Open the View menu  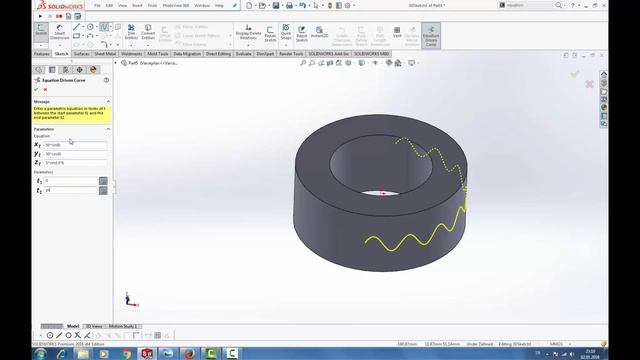tap(122, 6)
